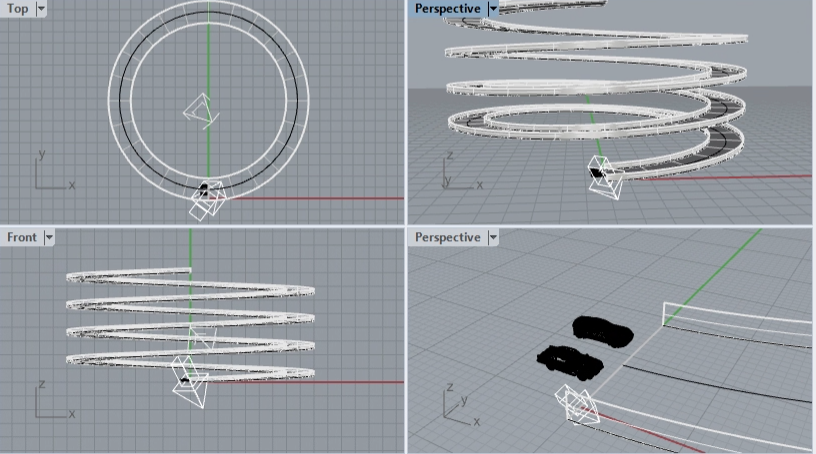Click the Front viewport title label
The height and width of the screenshot is (454, 816).
pos(21,237)
